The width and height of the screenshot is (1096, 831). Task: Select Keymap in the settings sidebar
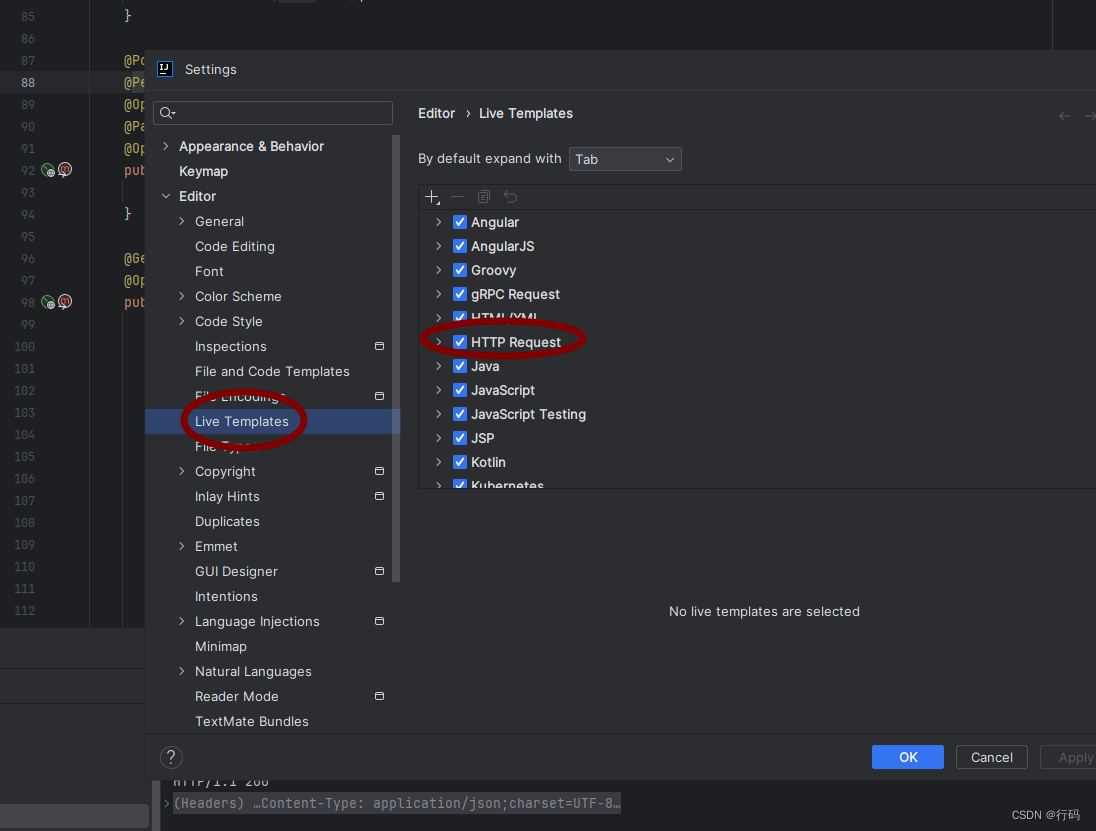205,171
